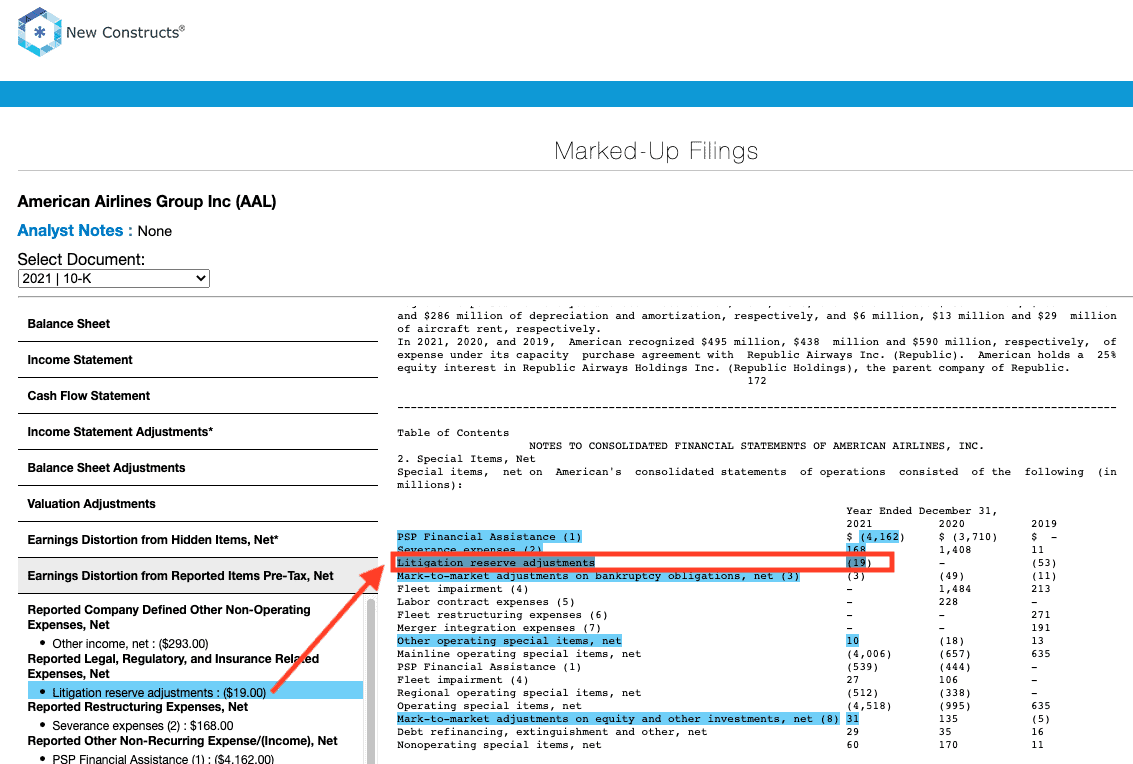
Task: Click 'Table of Contents' text in filing
Action: pyautogui.click(x=453, y=433)
